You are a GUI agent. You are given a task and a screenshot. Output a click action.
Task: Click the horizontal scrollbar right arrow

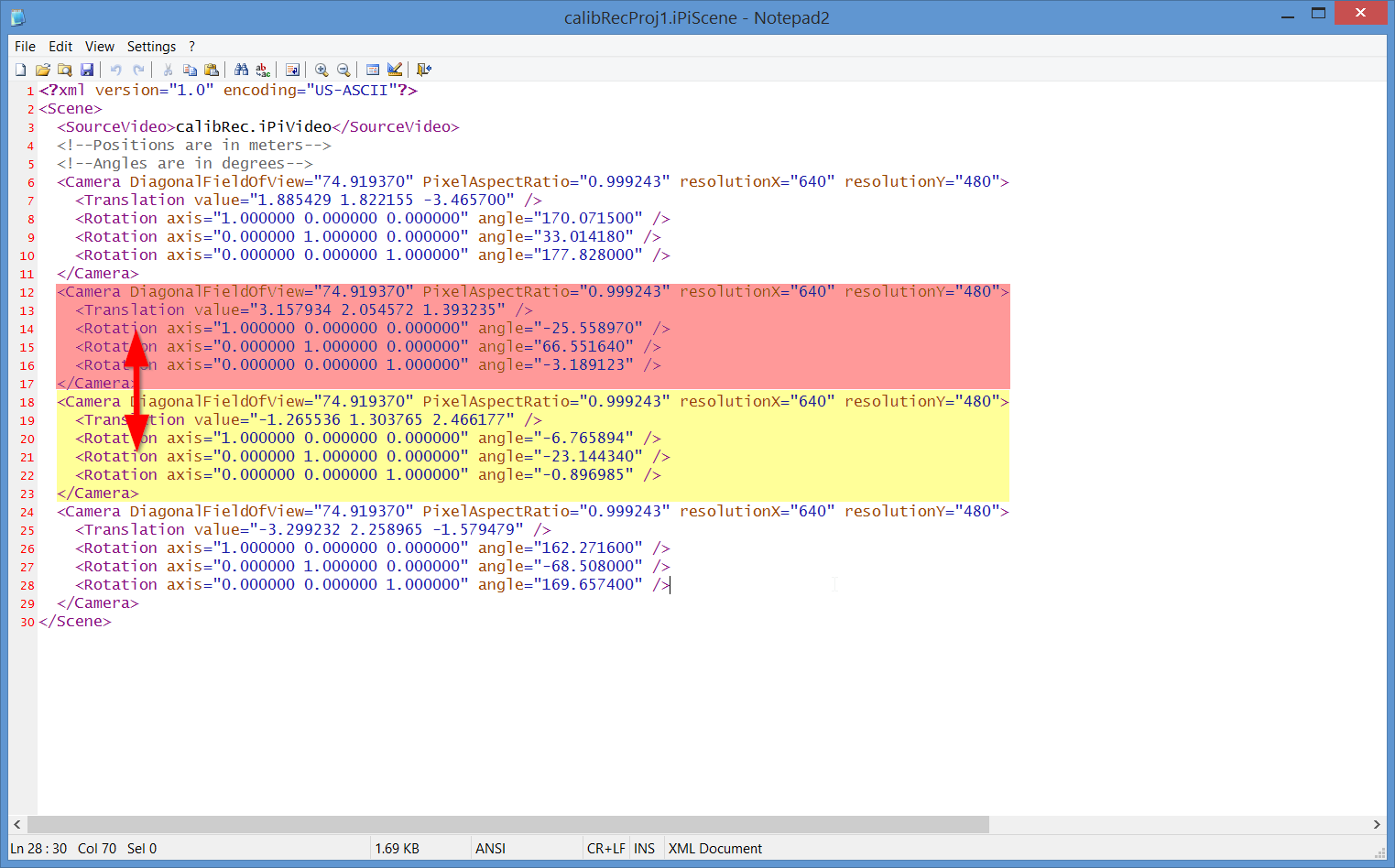pos(1377,824)
